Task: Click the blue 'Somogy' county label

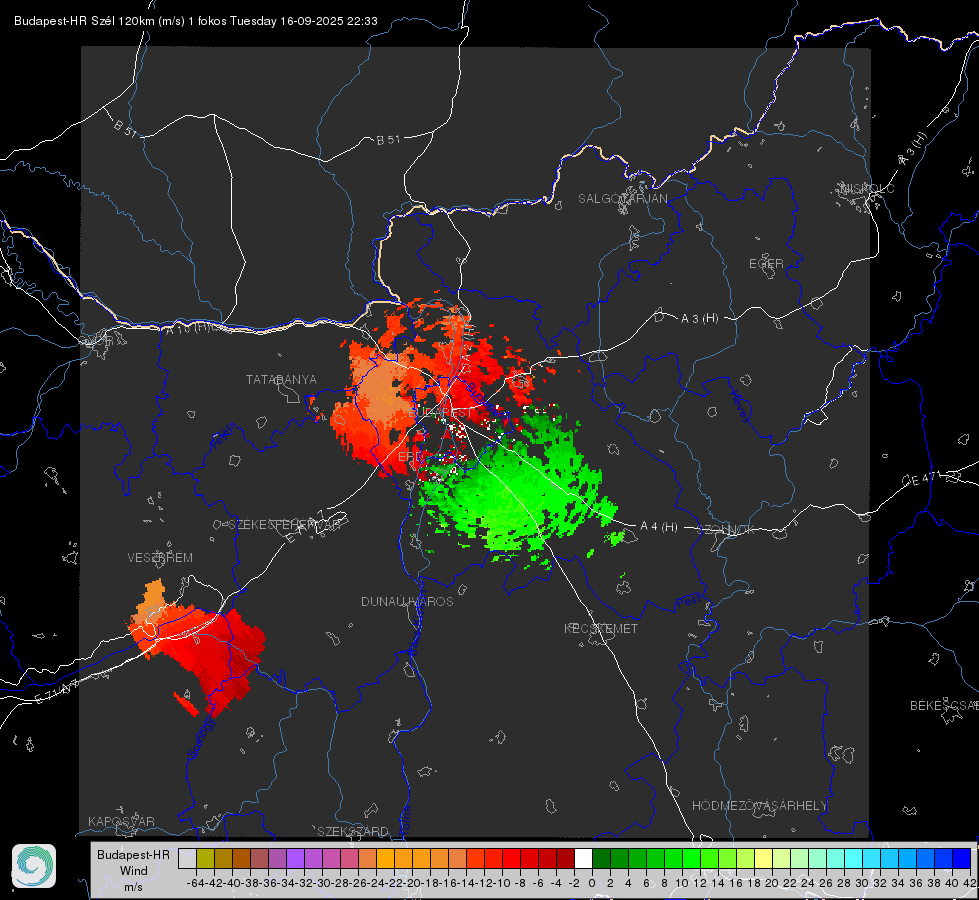Action: (x=200, y=737)
